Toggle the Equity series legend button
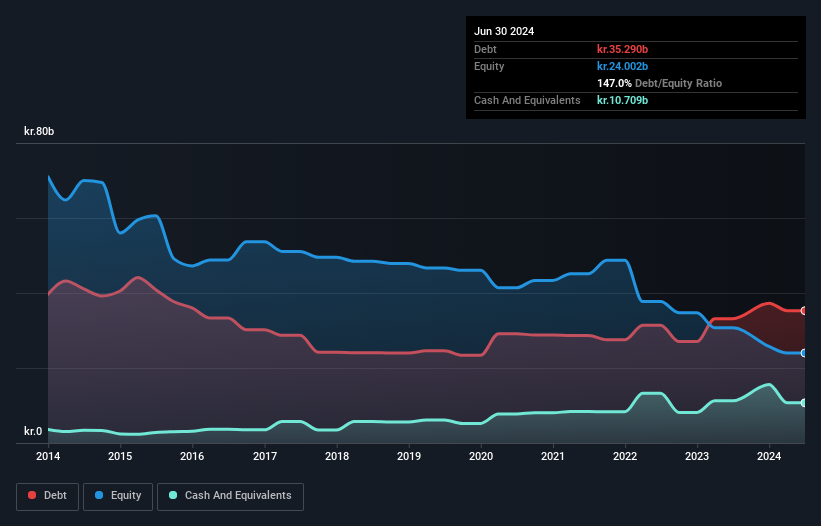Screen dimensions: 821x526 (x=118, y=496)
